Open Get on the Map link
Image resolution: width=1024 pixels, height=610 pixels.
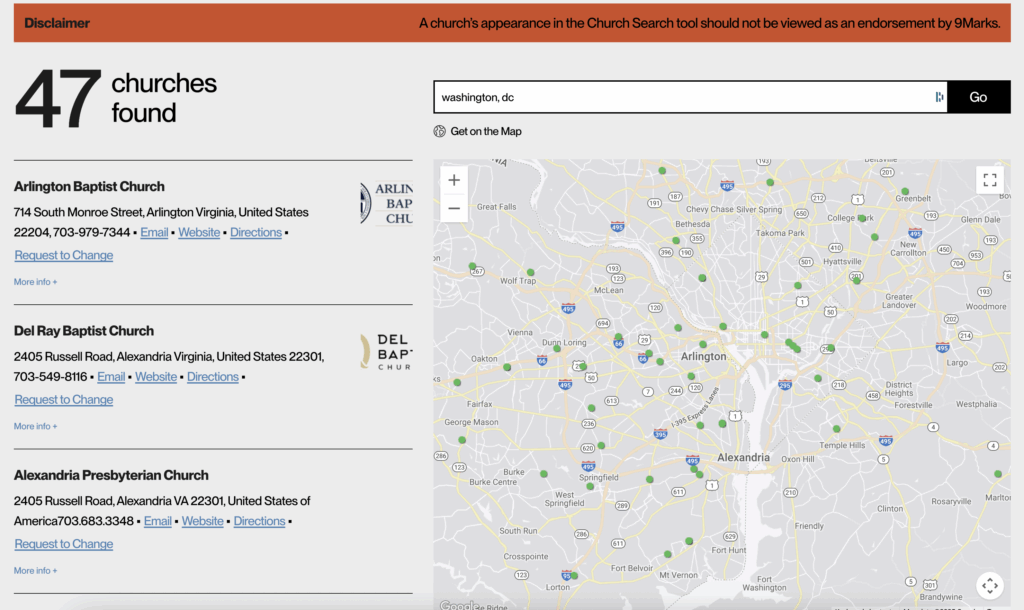click(x=485, y=131)
